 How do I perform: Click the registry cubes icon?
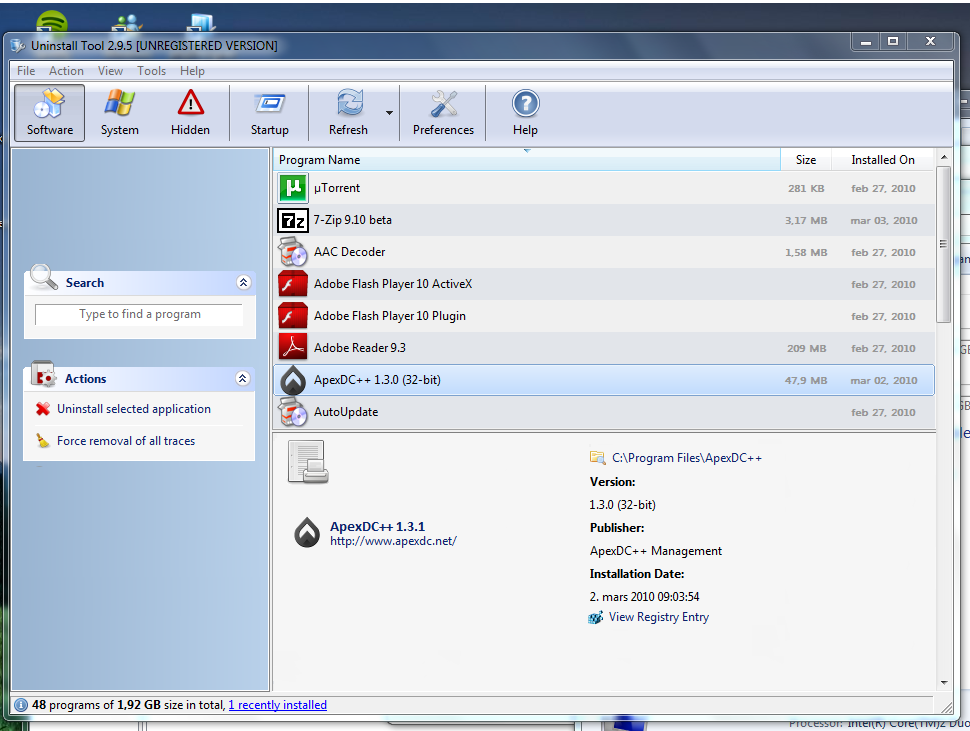(x=596, y=617)
